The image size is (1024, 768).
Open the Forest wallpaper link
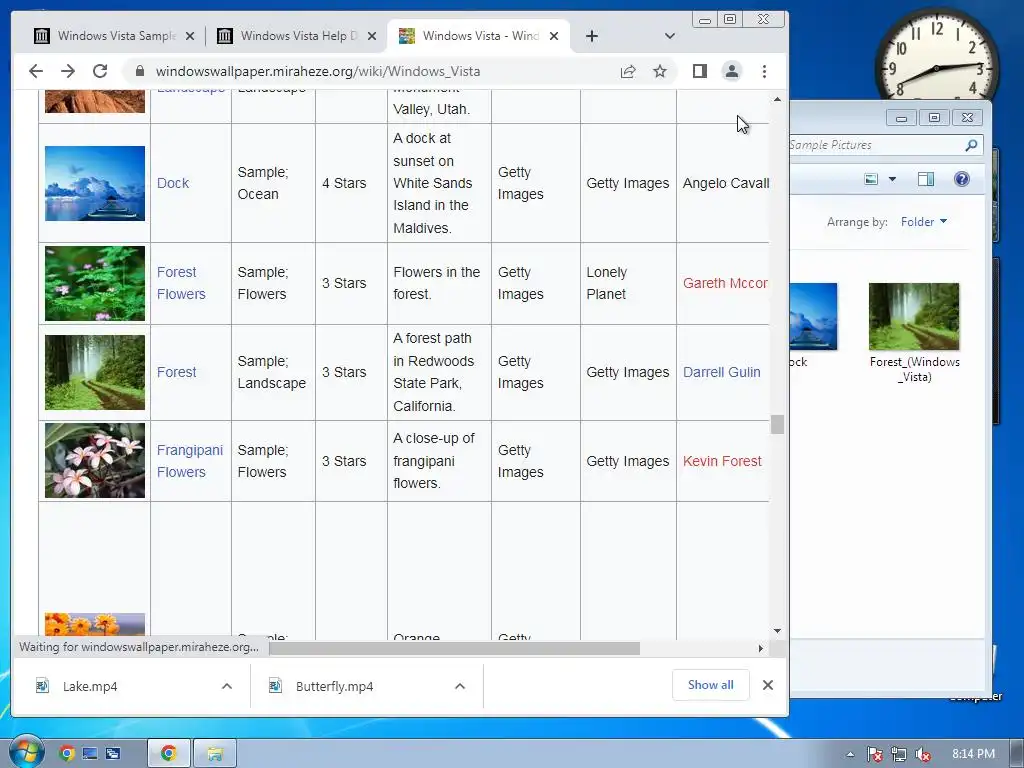(x=176, y=372)
